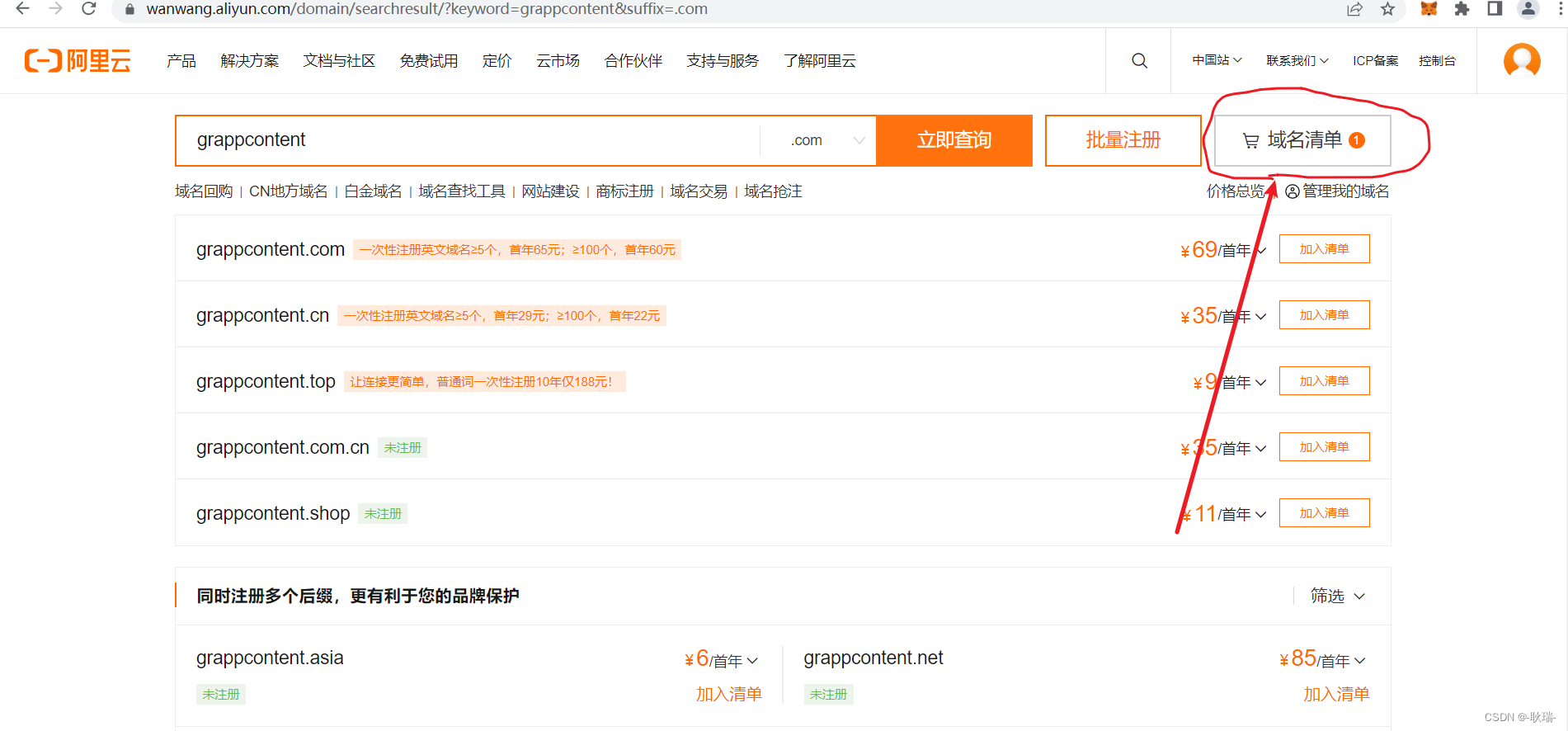This screenshot has width=1568, height=731.
Task: Open the 了解阿里云 menu
Action: (820, 61)
